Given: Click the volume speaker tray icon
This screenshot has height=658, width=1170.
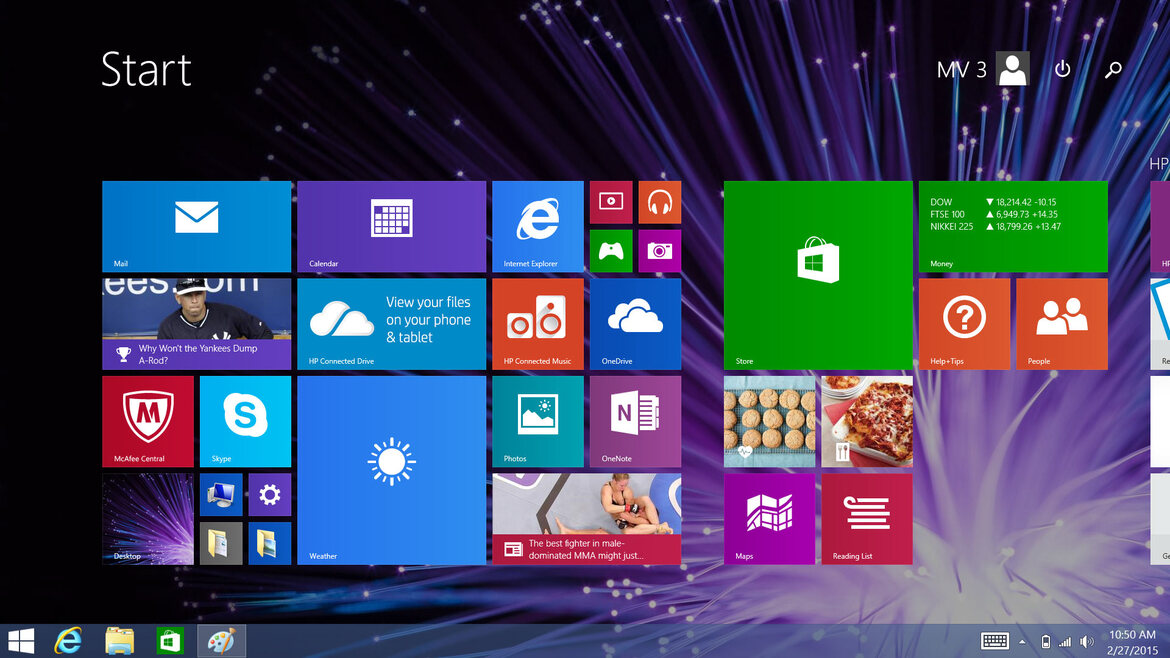Looking at the screenshot, I should (x=1087, y=642).
